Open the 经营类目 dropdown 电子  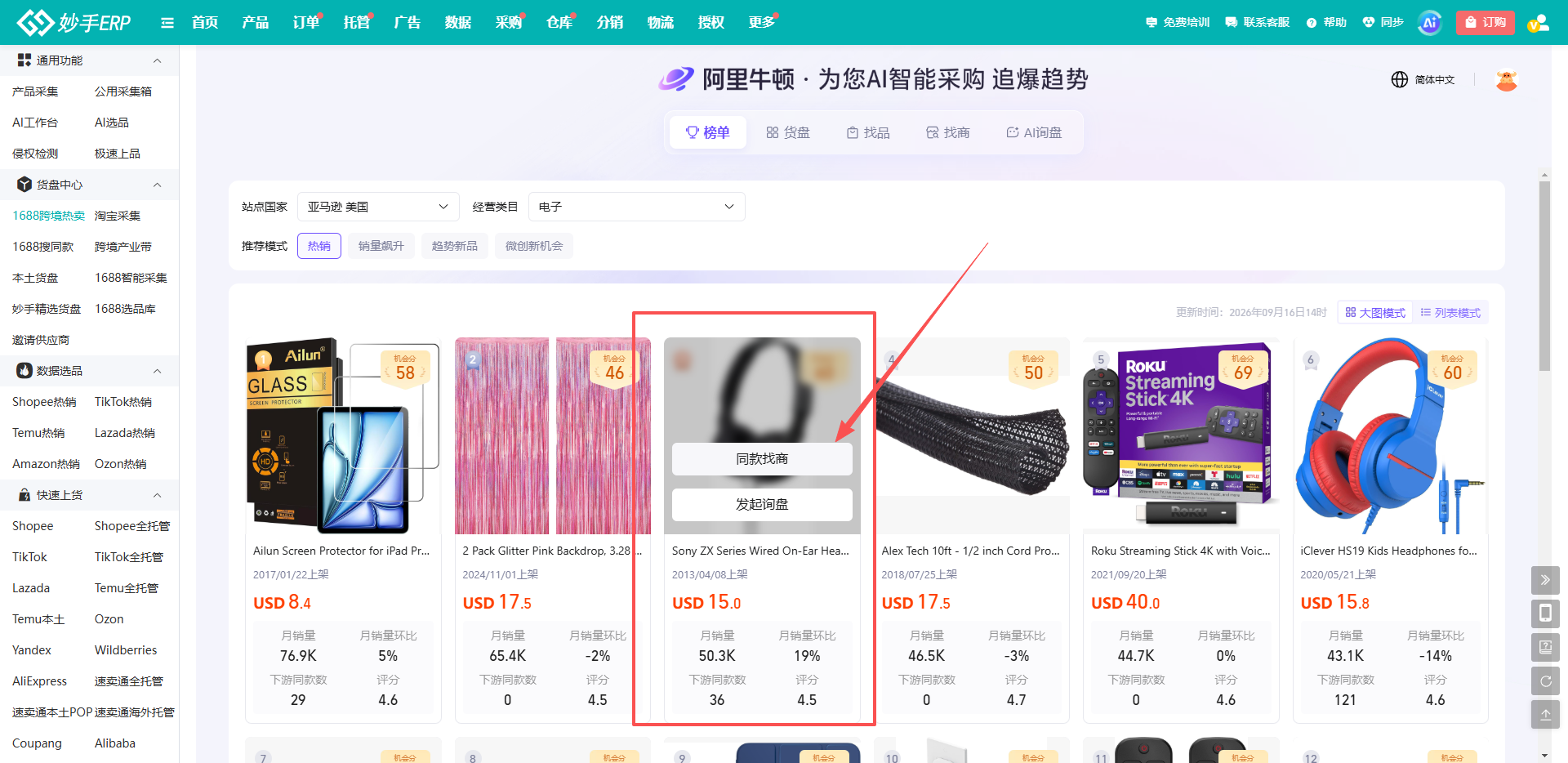(637, 207)
